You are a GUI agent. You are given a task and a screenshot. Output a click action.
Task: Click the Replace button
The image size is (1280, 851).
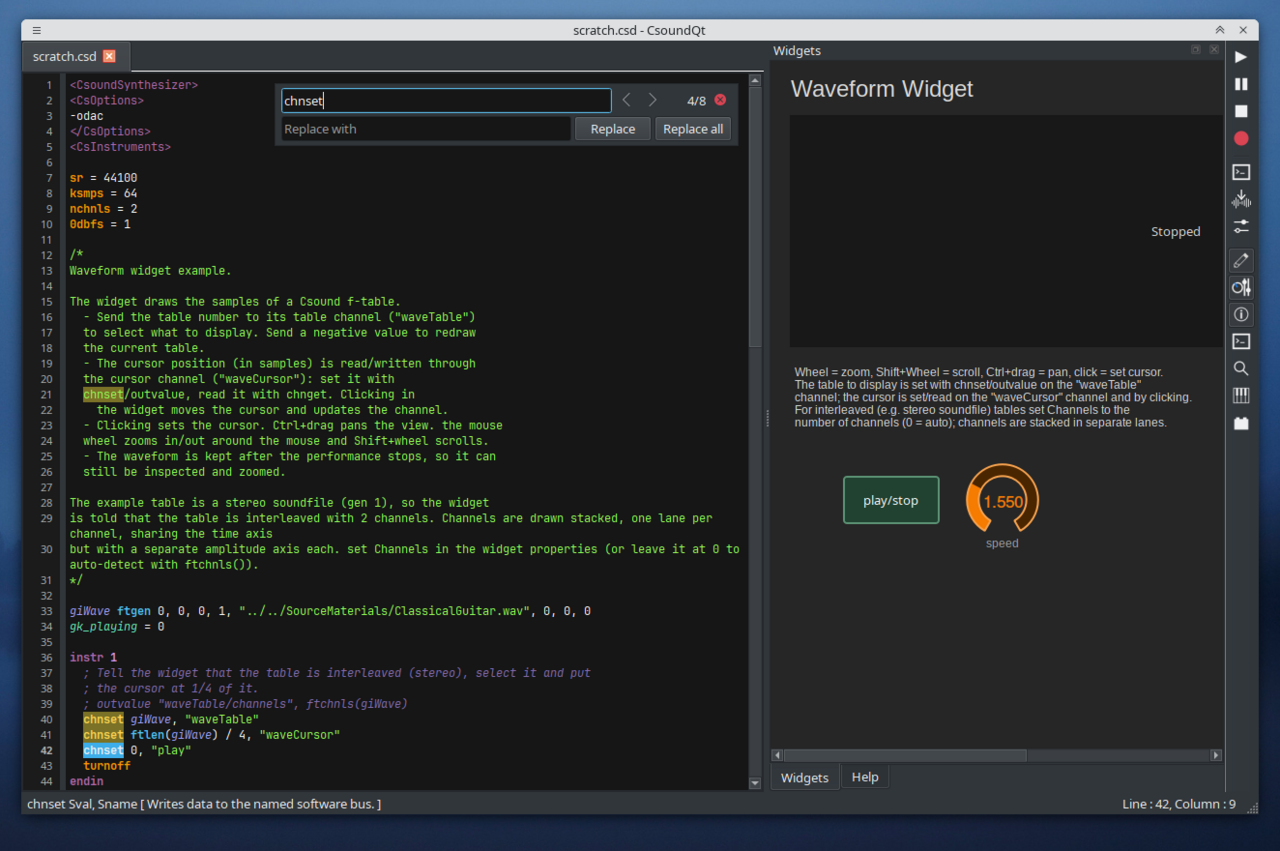613,129
